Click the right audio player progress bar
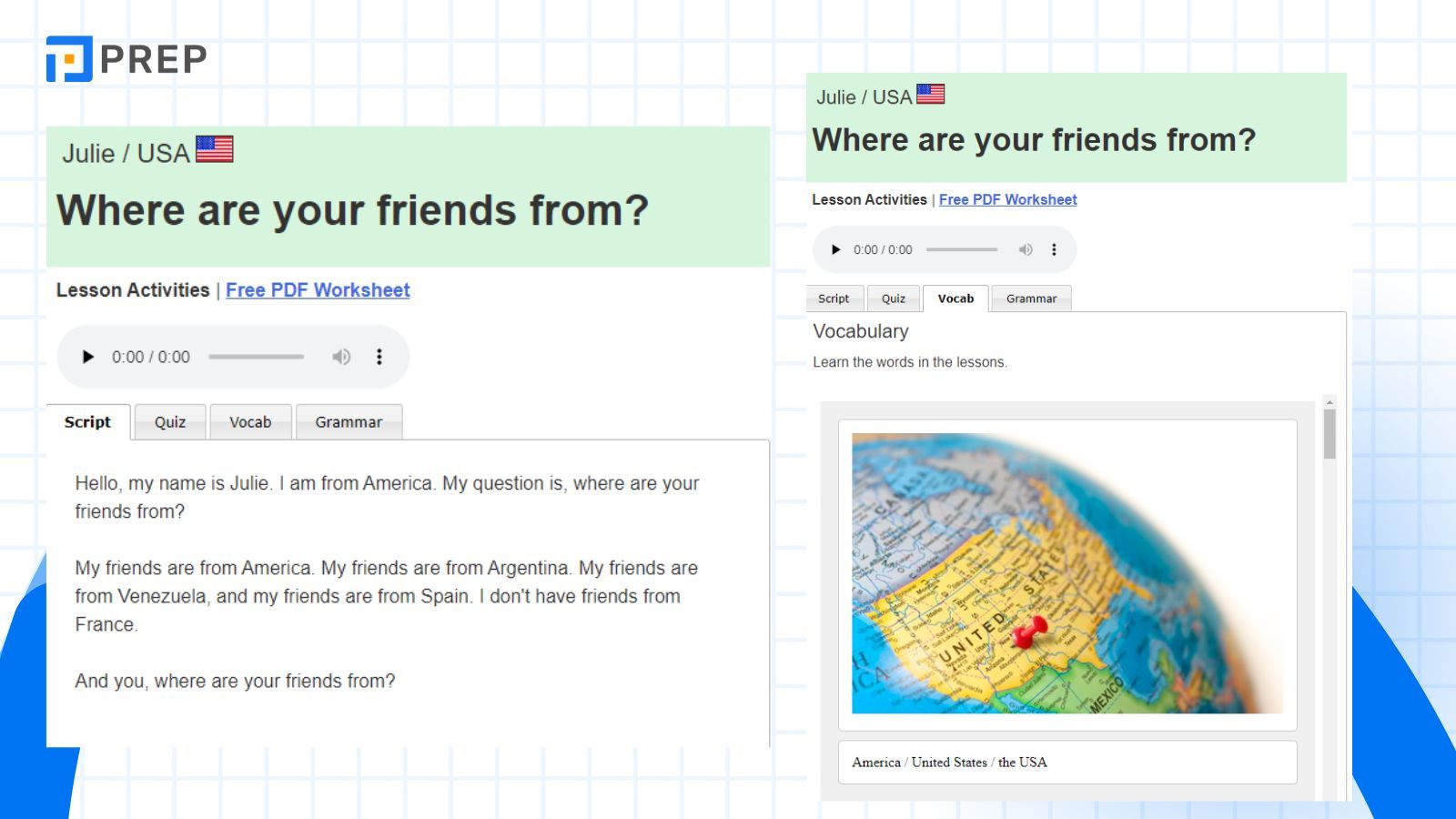This screenshot has height=819, width=1456. coord(962,249)
